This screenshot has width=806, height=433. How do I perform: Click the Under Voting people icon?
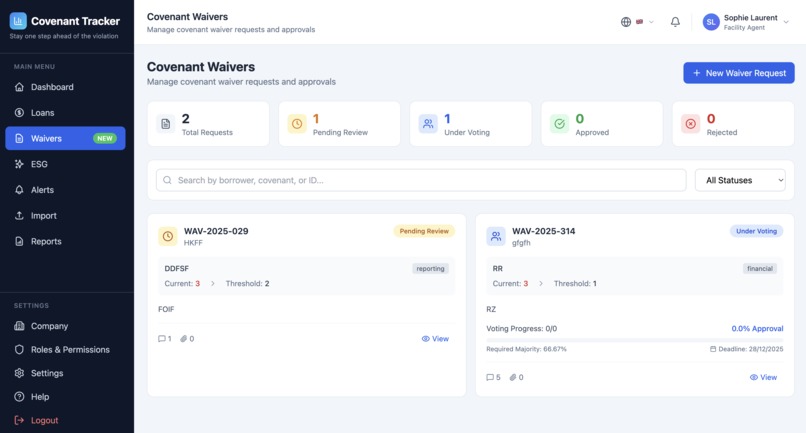pos(428,124)
